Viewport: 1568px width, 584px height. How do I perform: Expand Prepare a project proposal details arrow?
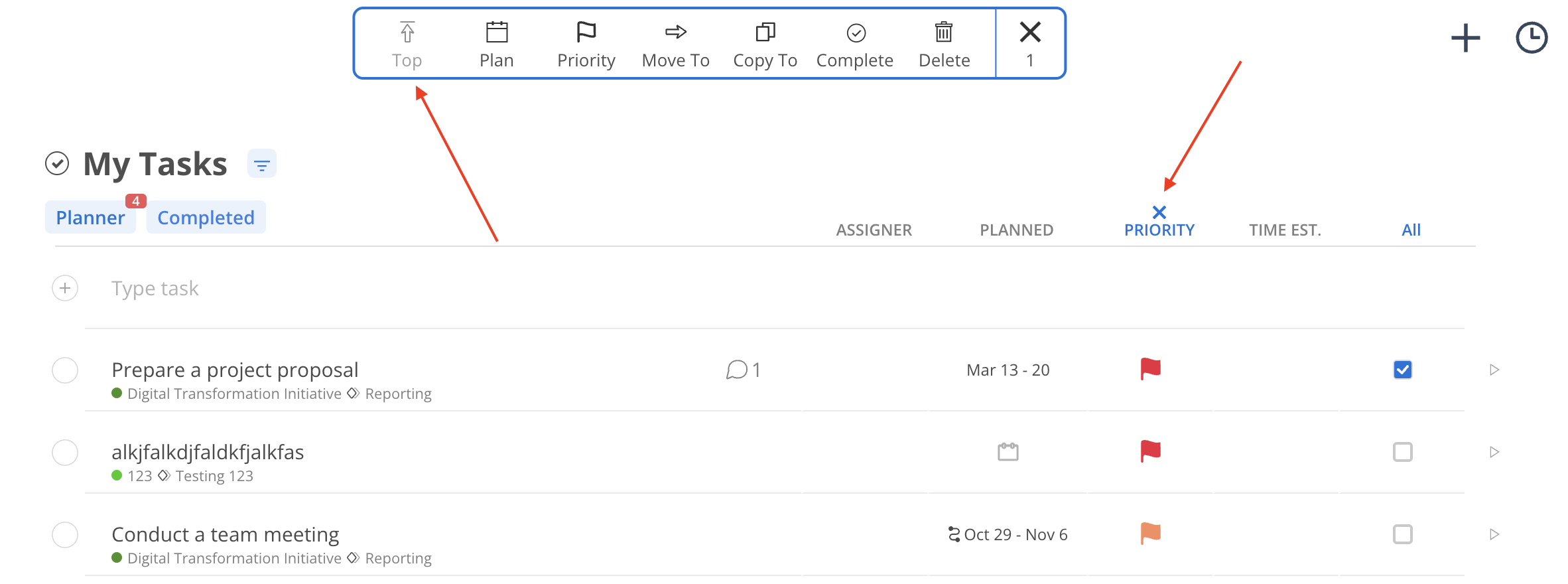tap(1494, 370)
